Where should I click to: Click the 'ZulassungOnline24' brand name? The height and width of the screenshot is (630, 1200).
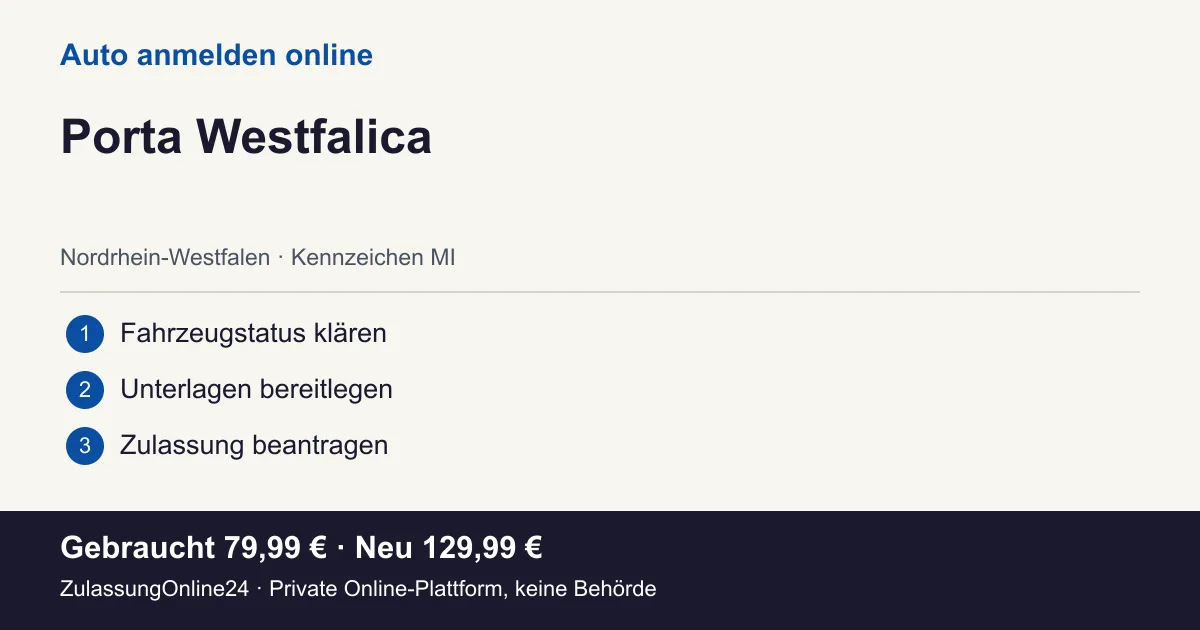click(154, 589)
